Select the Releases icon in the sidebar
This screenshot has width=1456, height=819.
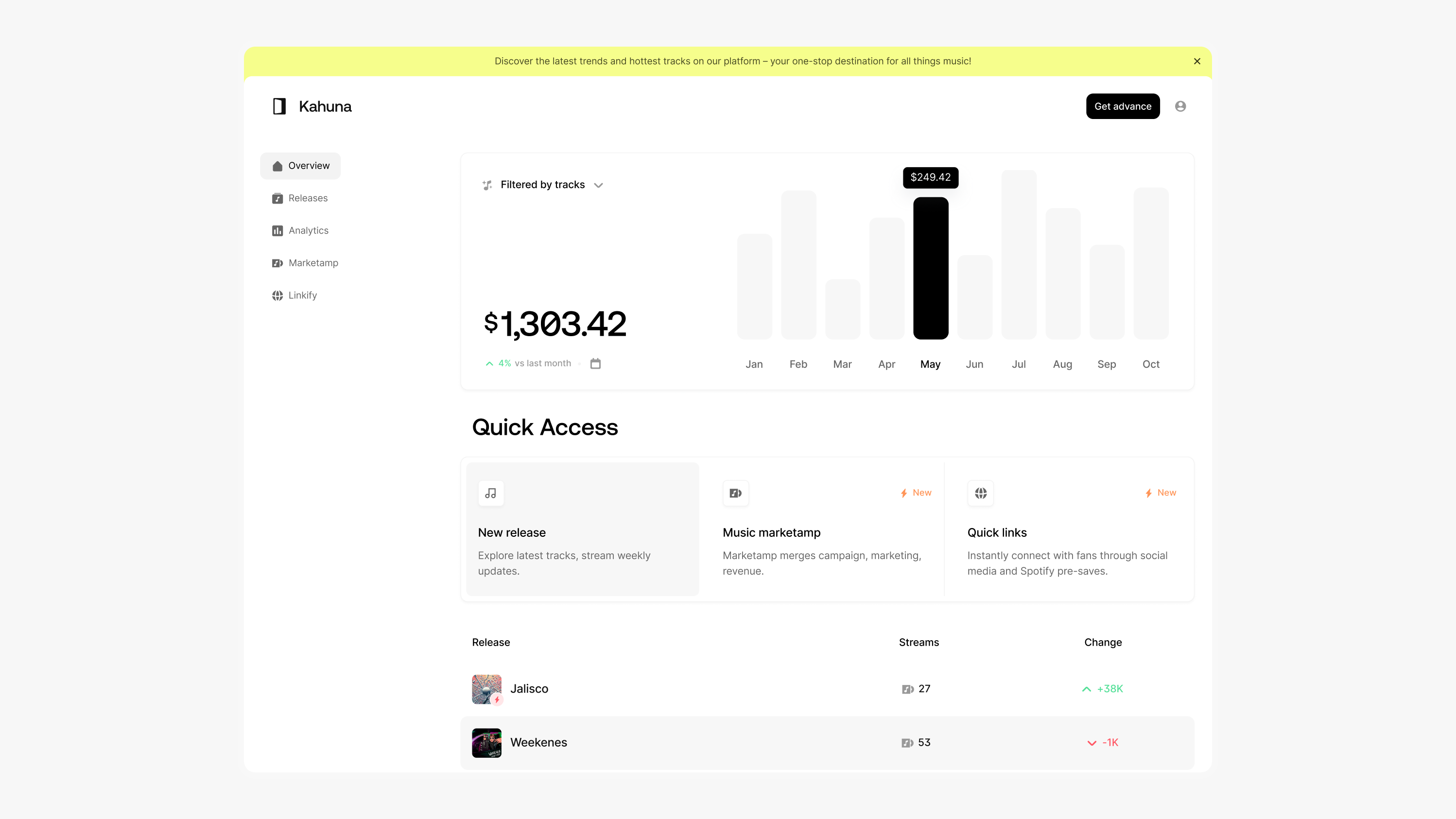(x=277, y=198)
